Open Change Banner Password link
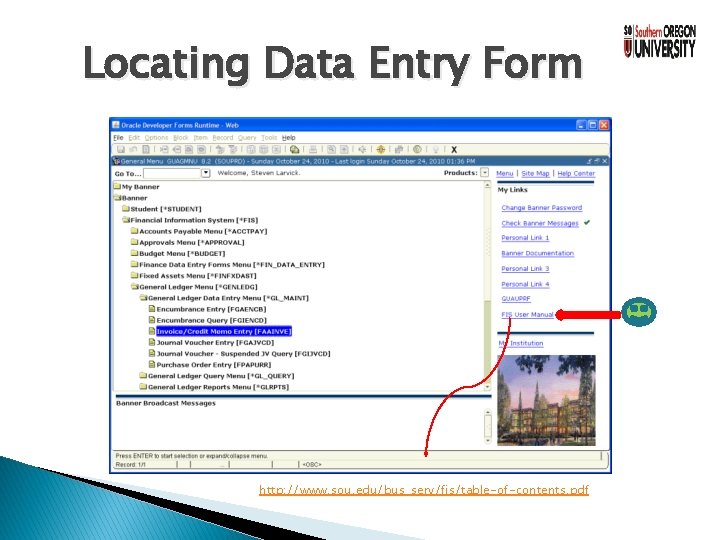 pos(542,208)
